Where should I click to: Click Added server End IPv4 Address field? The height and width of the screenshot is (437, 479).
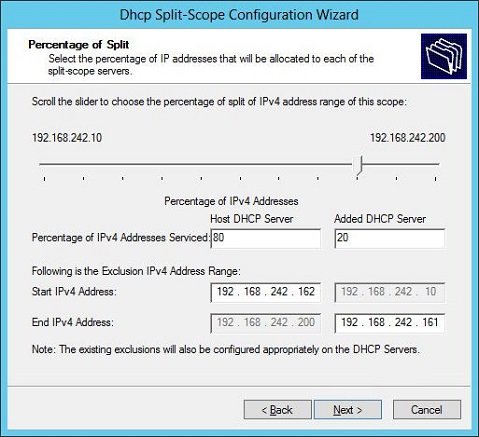390,323
